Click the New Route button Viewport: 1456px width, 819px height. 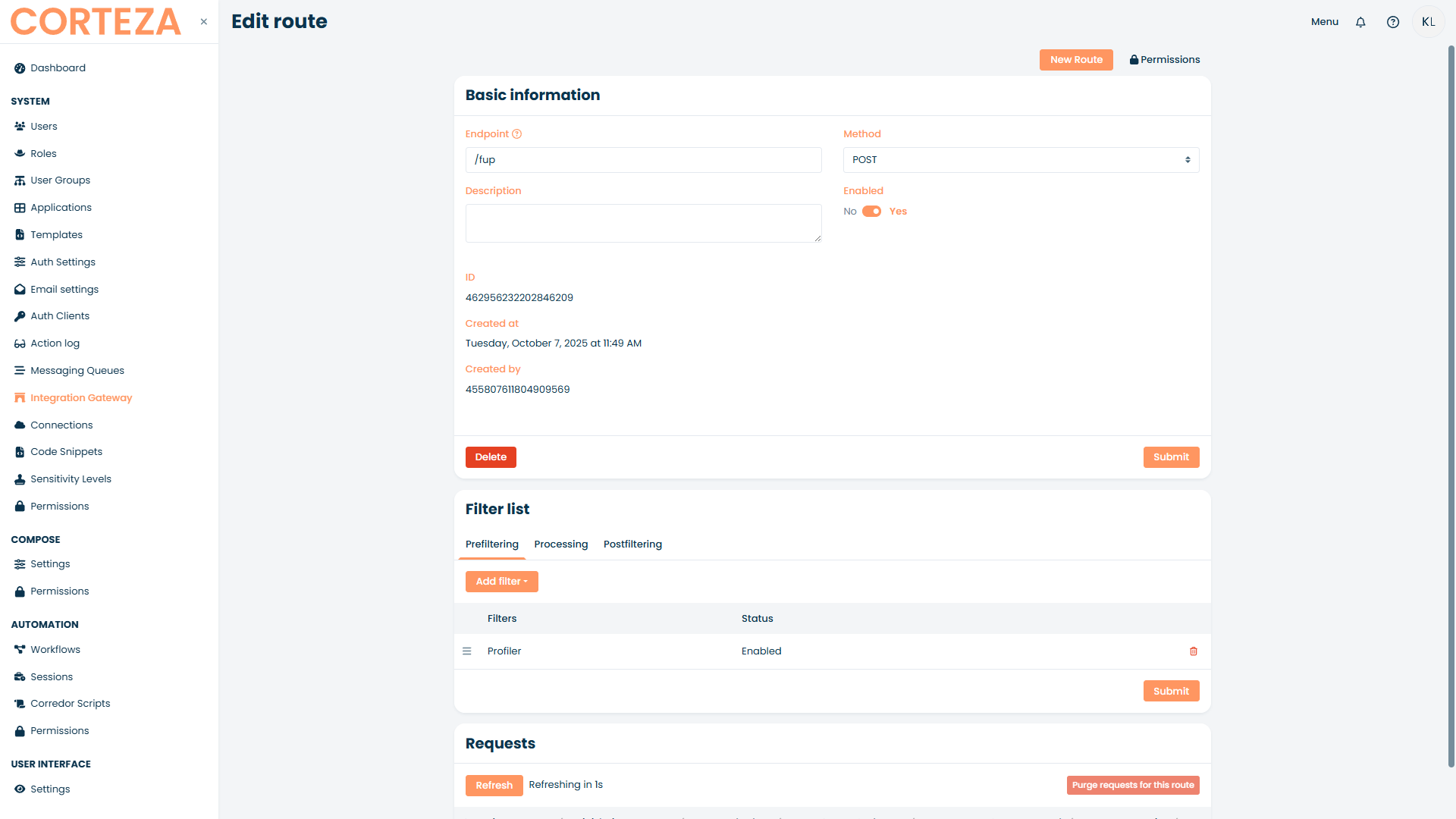tap(1076, 60)
